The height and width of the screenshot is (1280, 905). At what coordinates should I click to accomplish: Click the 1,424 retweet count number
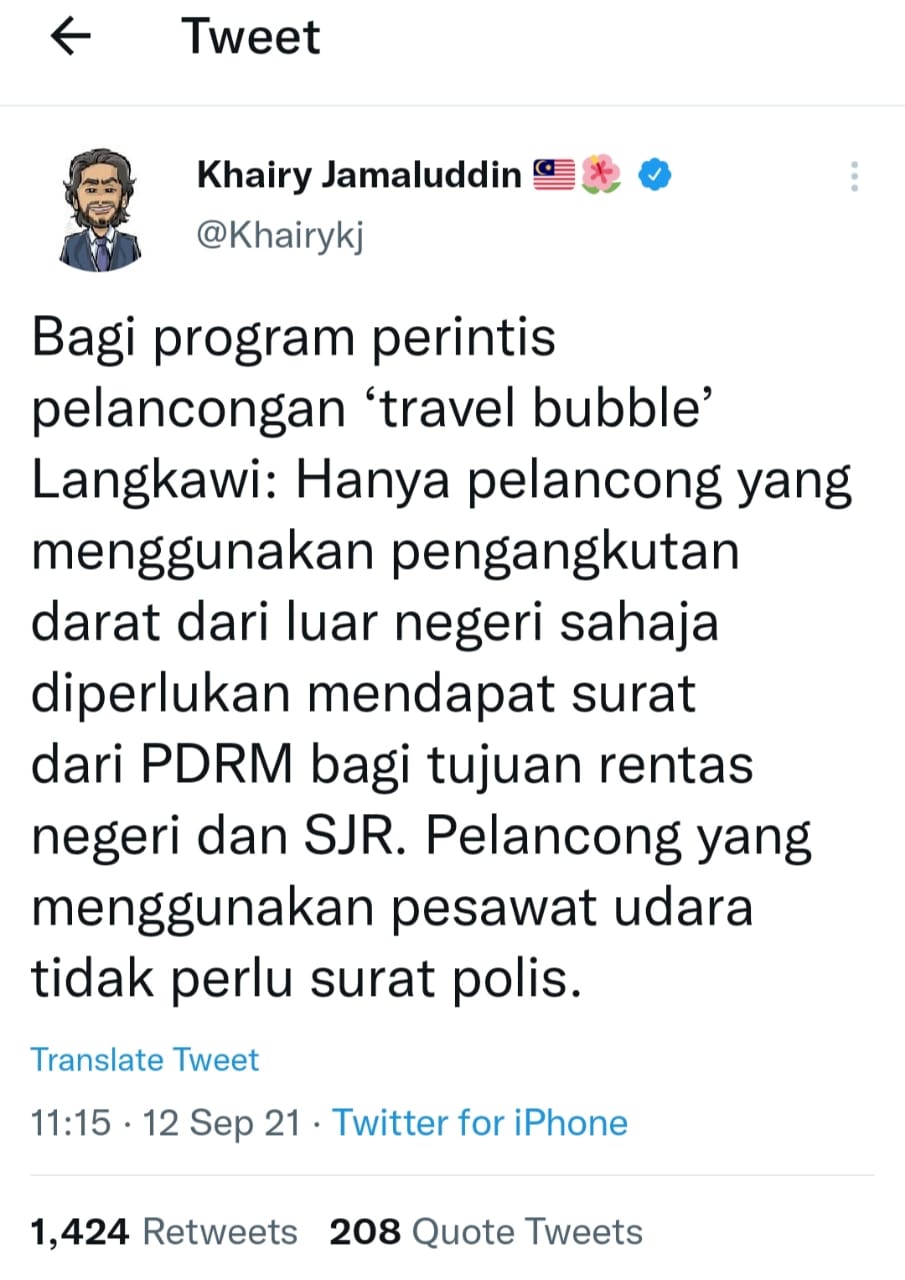click(x=81, y=1232)
